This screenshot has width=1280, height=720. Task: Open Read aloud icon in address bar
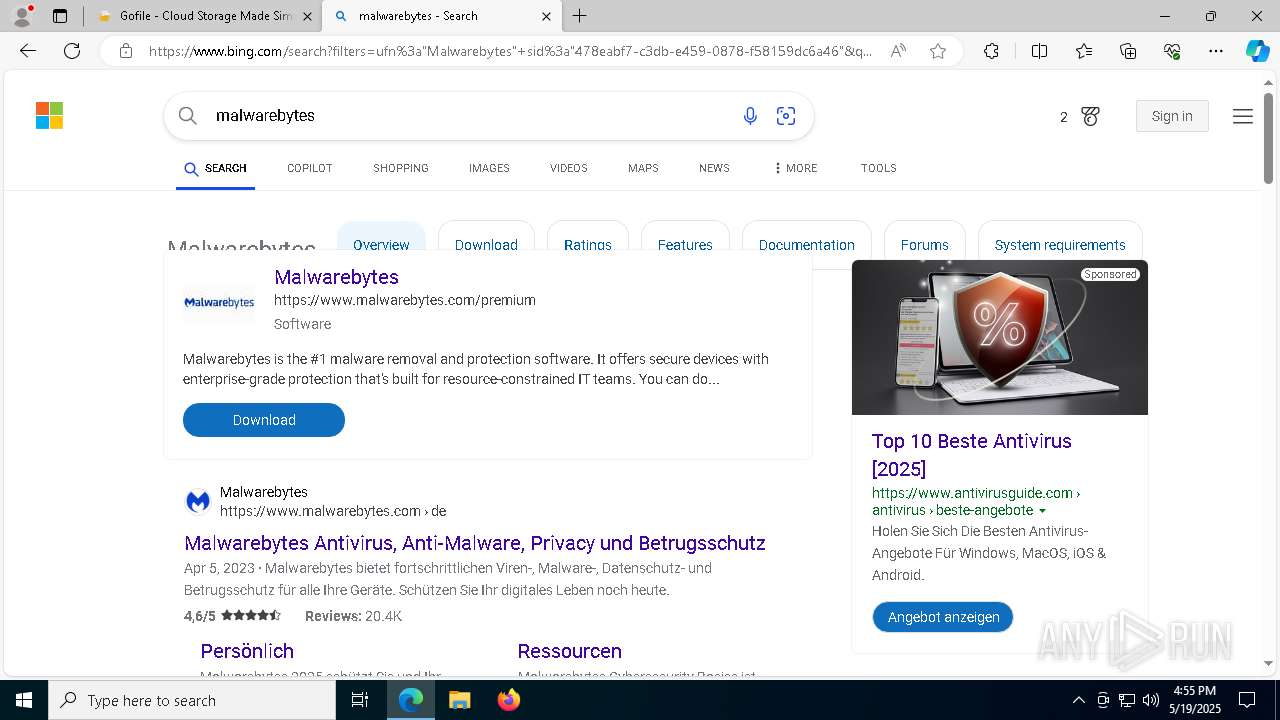pos(898,51)
